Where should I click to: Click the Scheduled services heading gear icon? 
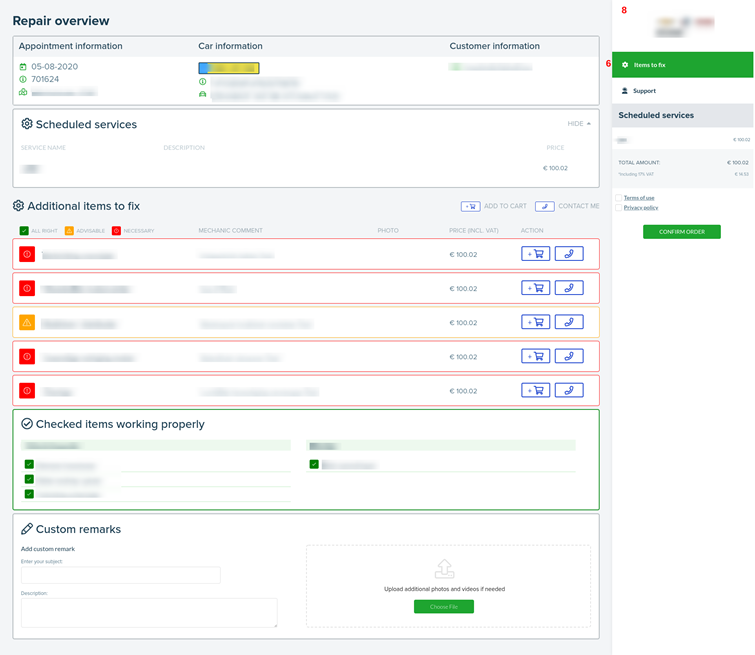tap(27, 125)
